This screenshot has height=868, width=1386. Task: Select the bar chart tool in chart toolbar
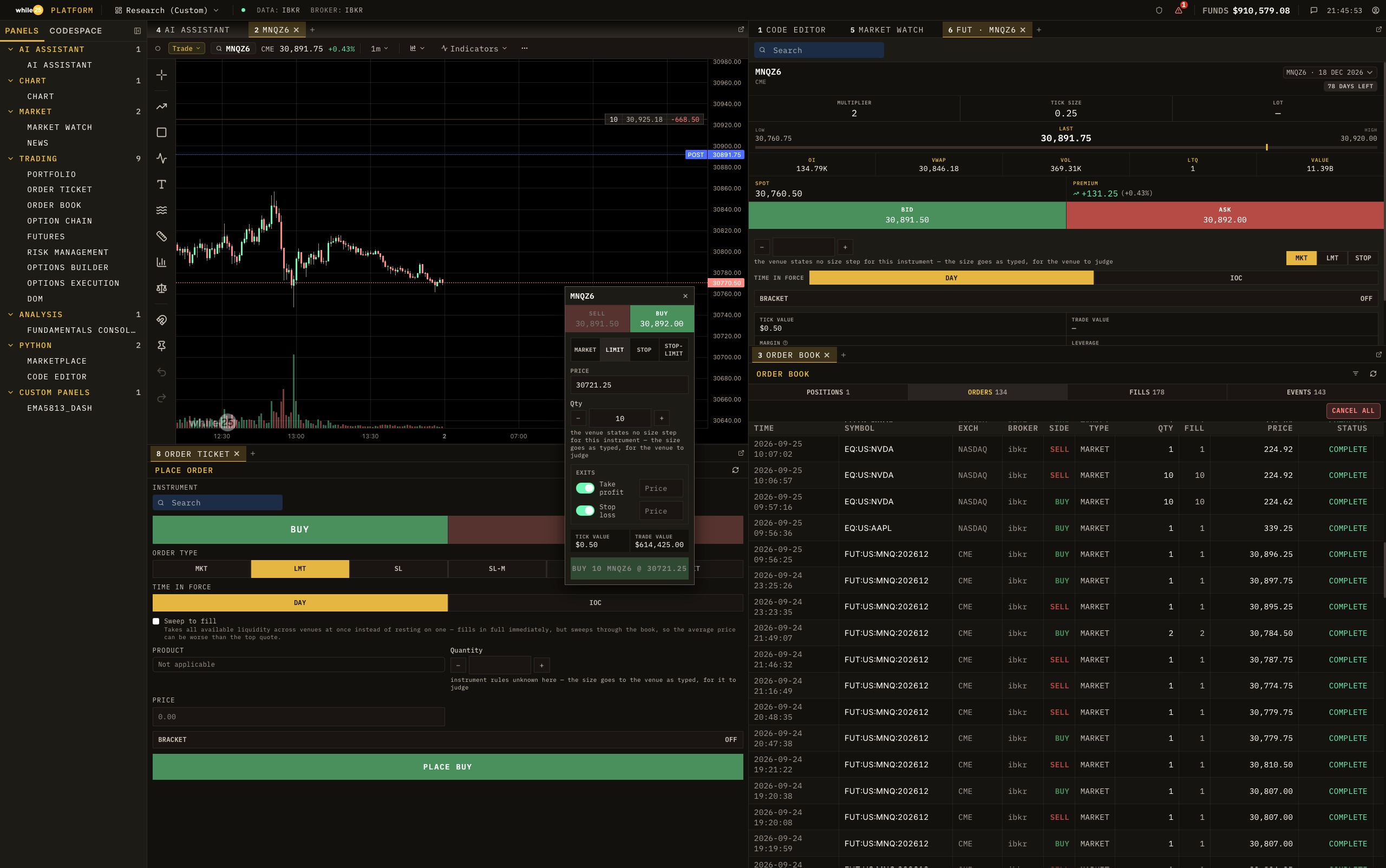pyautogui.click(x=161, y=262)
